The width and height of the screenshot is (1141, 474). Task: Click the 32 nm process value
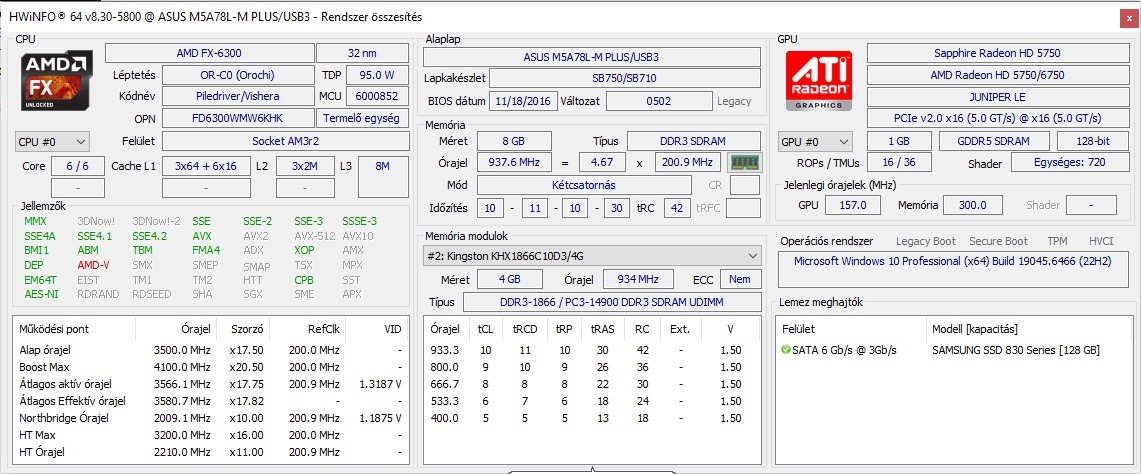(x=362, y=53)
